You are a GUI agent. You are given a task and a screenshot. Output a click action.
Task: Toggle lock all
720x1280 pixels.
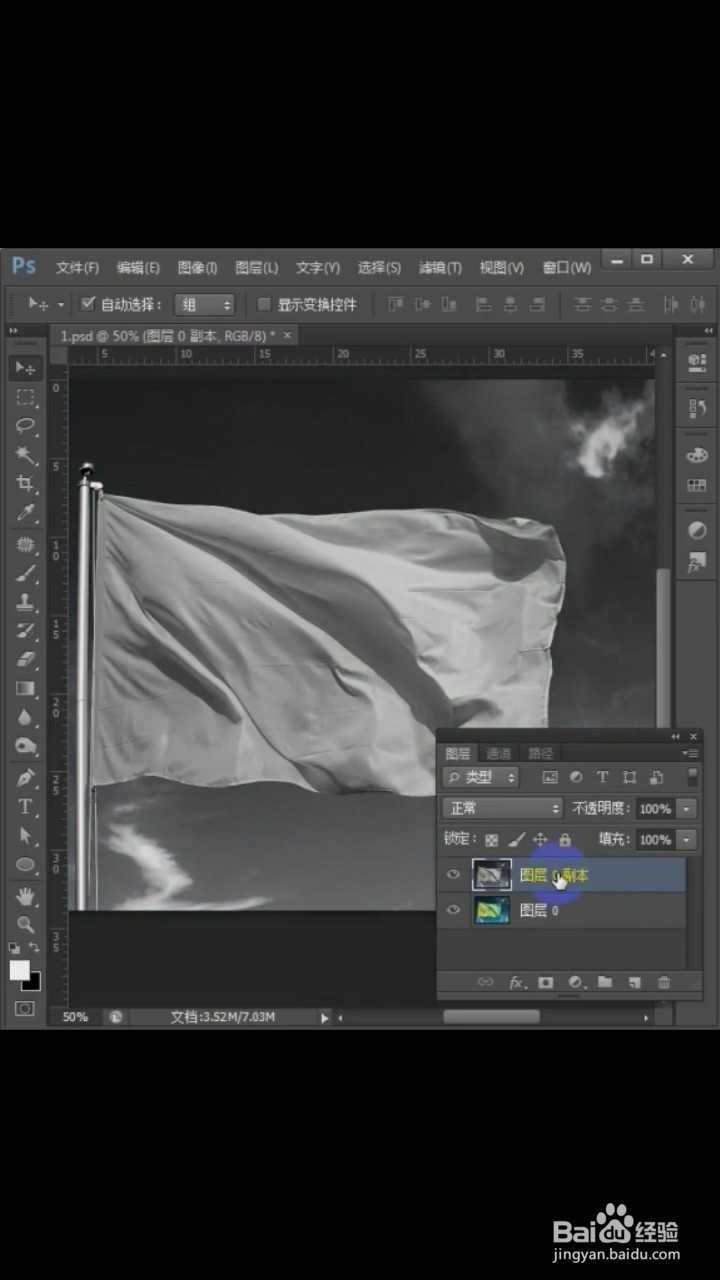click(565, 840)
